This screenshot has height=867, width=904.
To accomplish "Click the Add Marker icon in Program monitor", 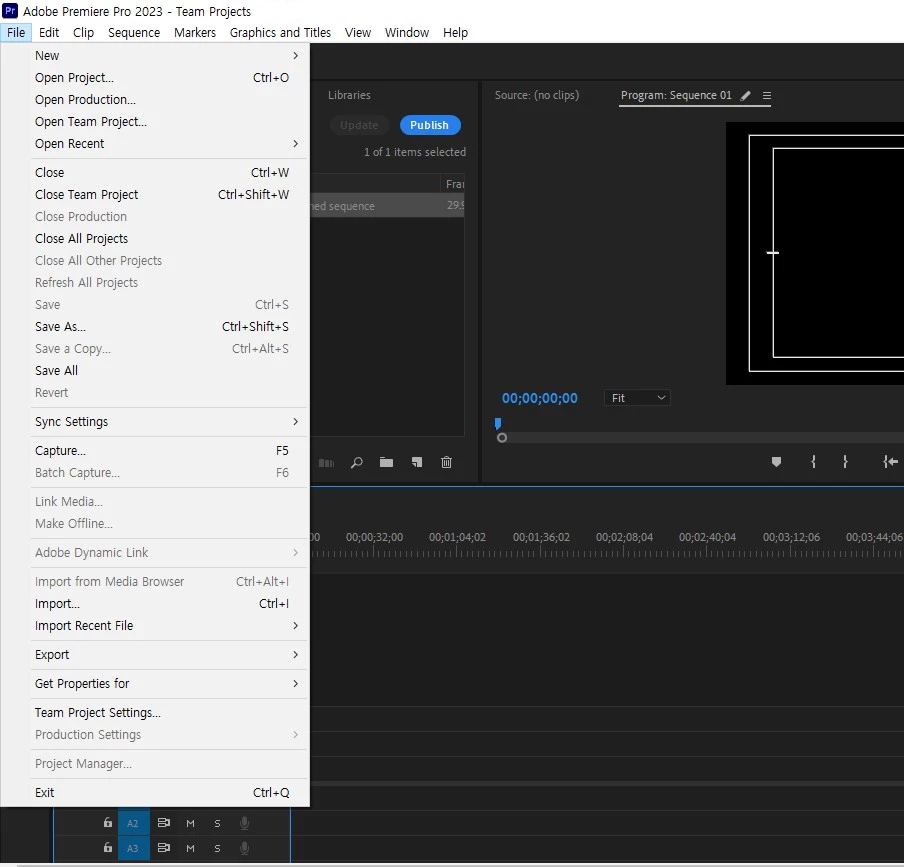I will click(x=776, y=462).
